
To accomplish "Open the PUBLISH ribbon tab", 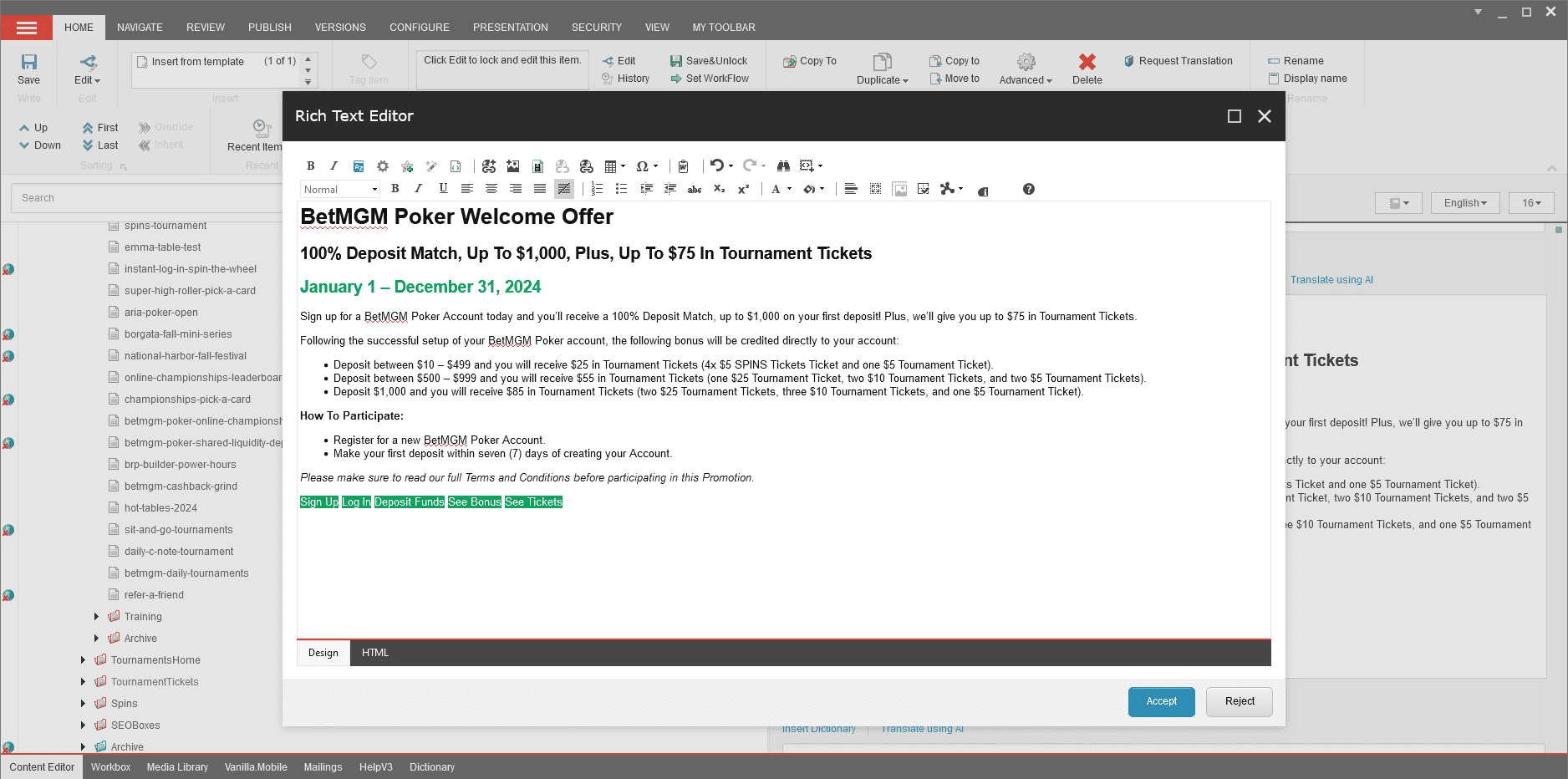I will [270, 28].
